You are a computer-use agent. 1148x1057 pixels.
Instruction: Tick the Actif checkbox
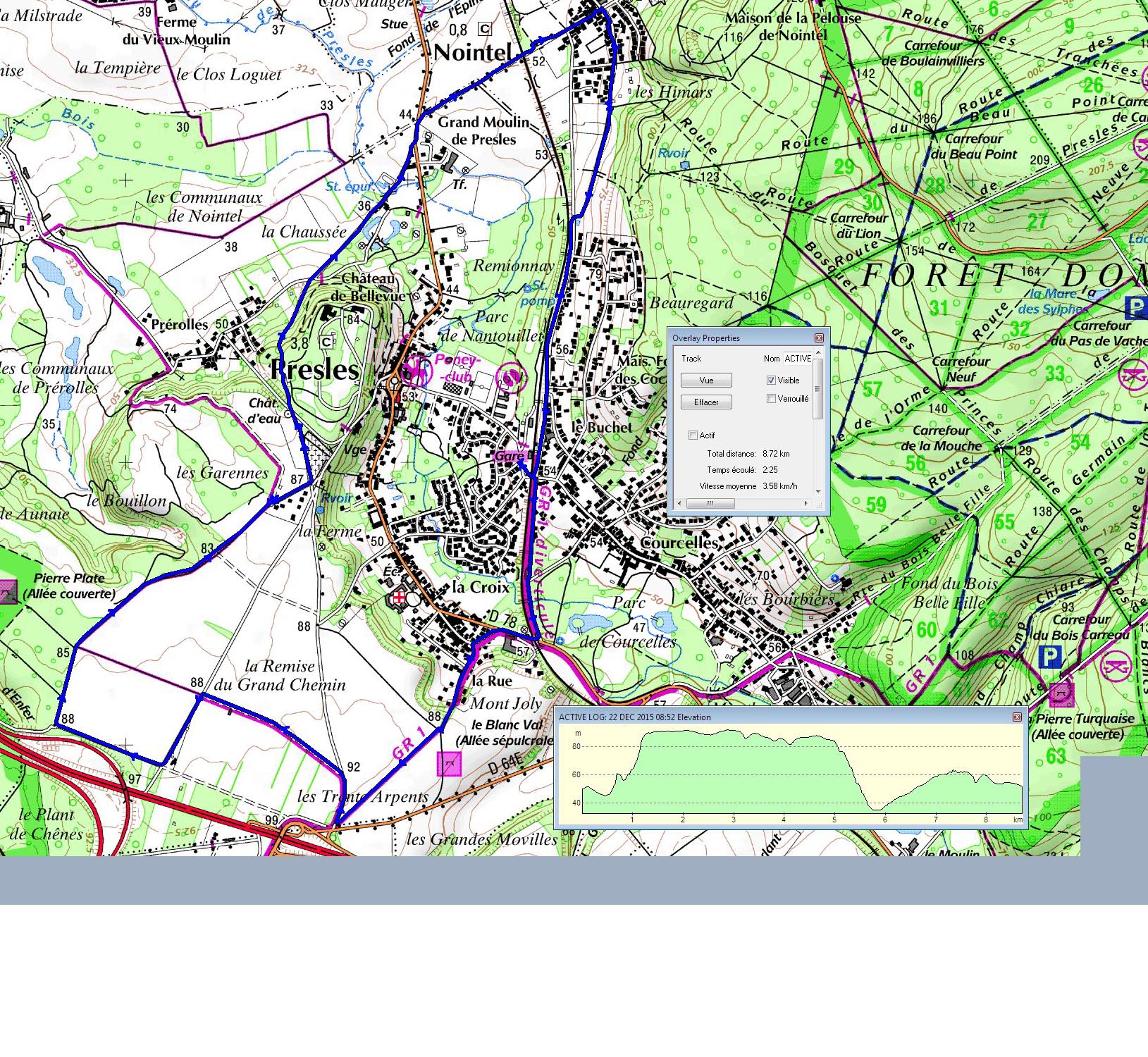693,435
